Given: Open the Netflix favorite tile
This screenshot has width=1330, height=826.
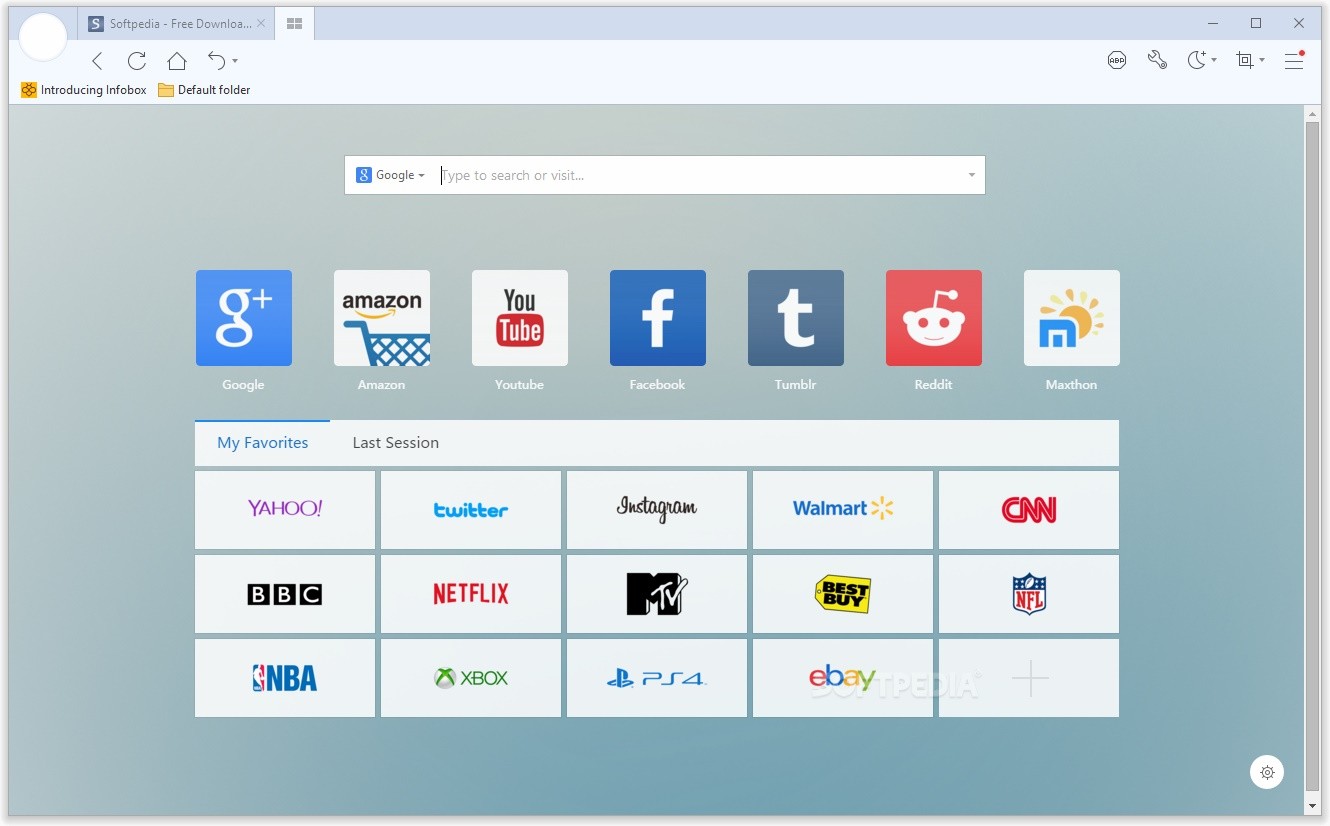Looking at the screenshot, I should 471,594.
